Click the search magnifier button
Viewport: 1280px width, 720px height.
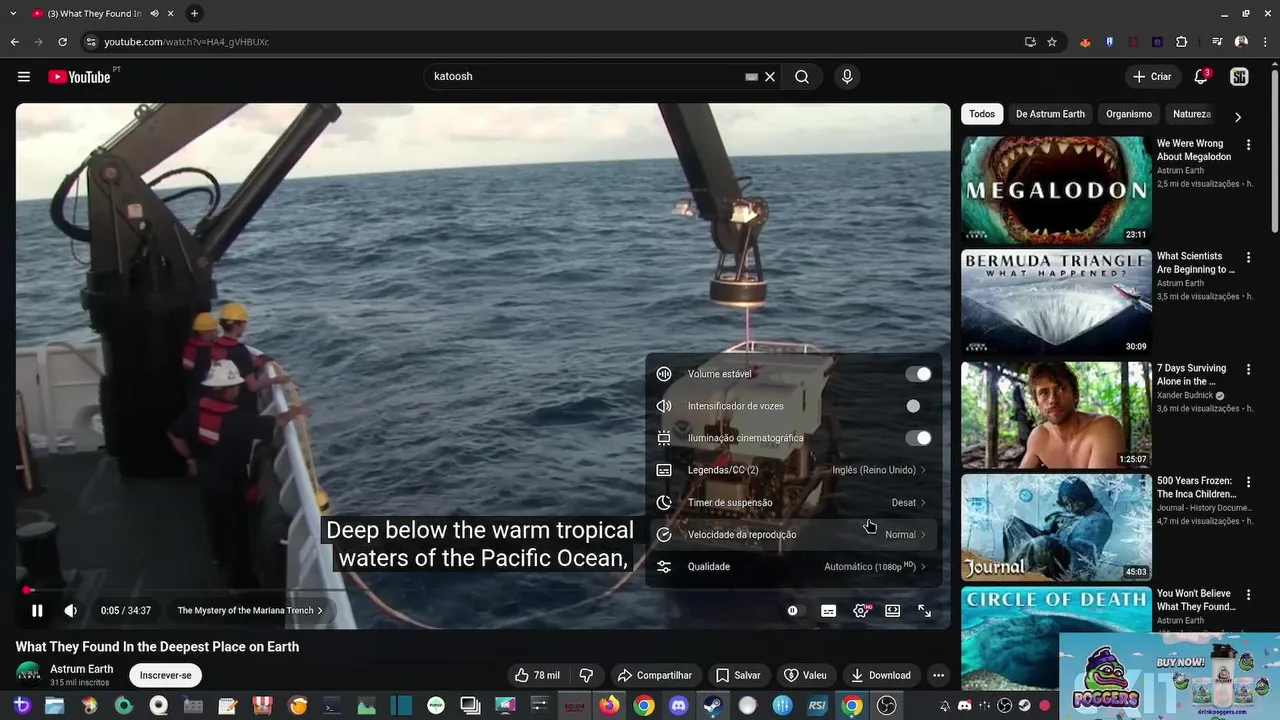[802, 77]
